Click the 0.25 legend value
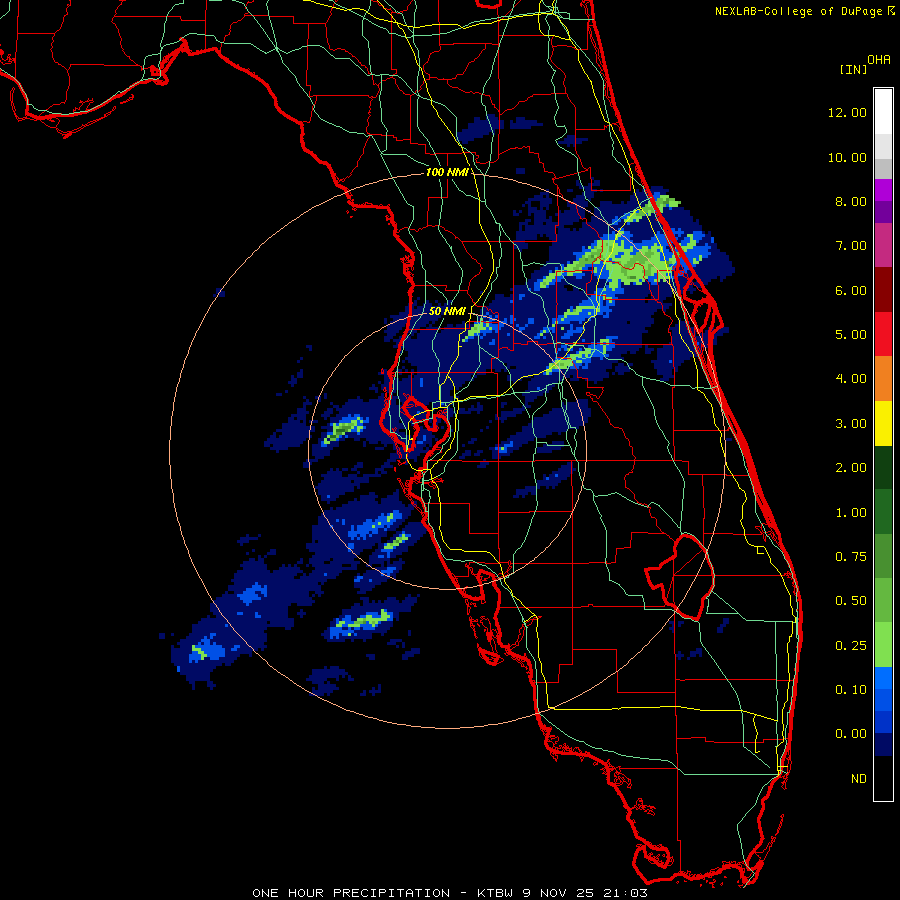 851,646
